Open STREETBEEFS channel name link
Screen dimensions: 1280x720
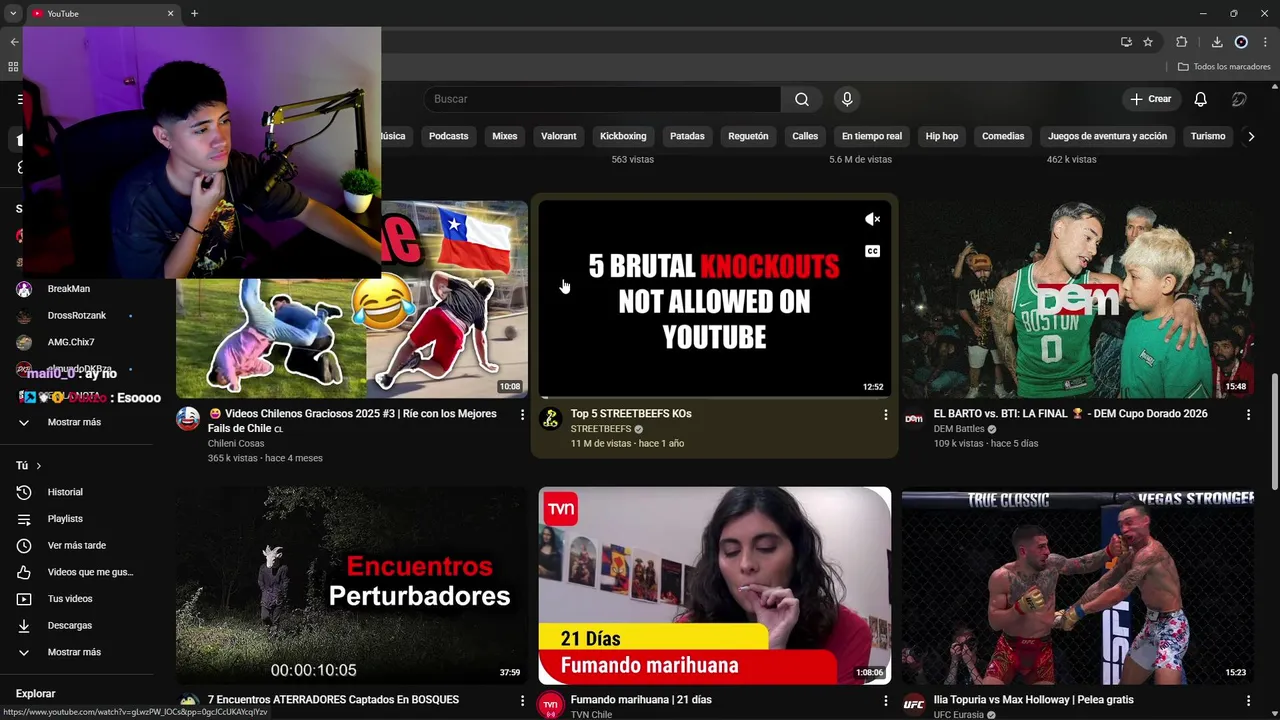[601, 429]
